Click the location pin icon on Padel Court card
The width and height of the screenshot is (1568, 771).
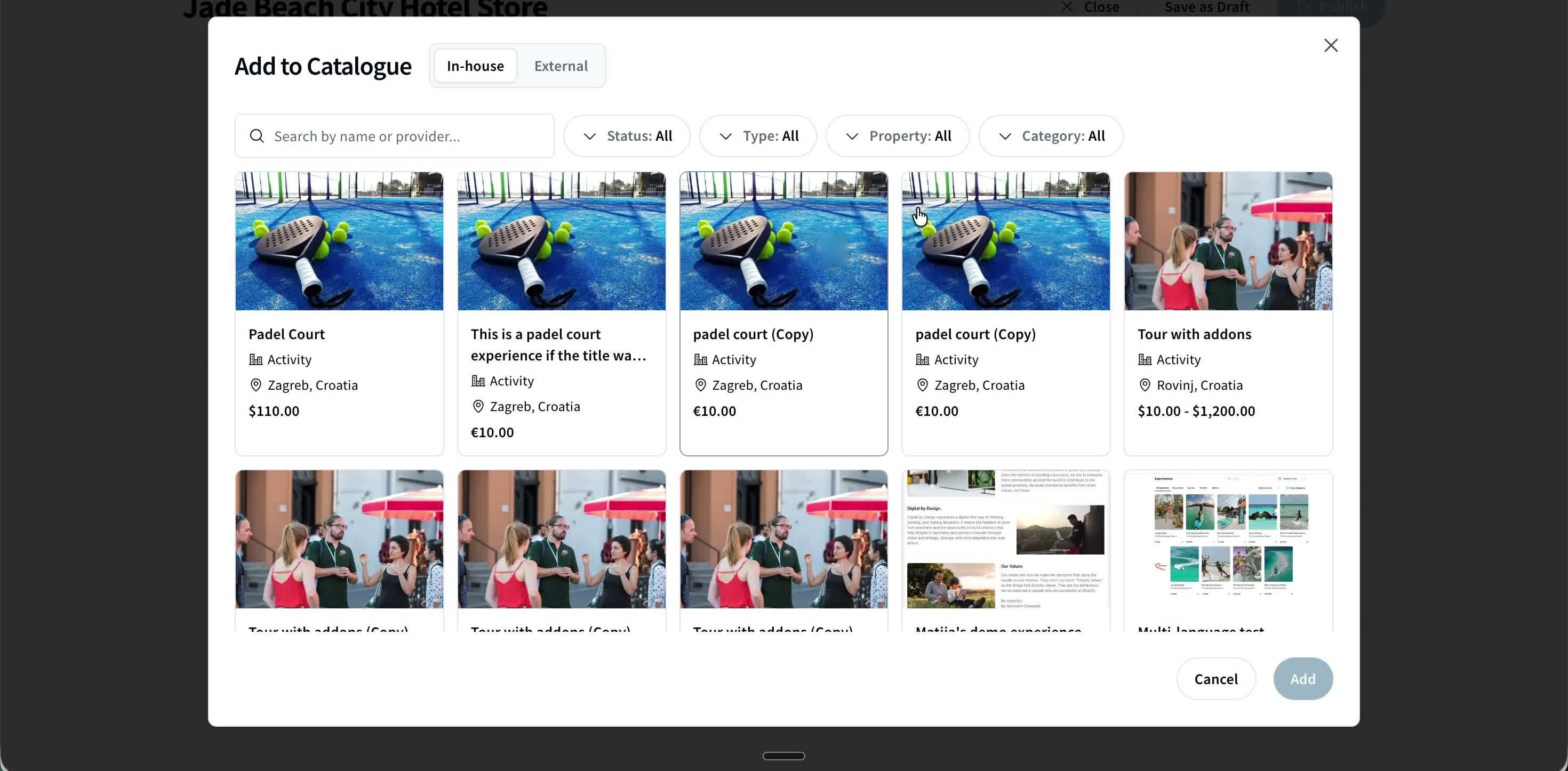[255, 385]
